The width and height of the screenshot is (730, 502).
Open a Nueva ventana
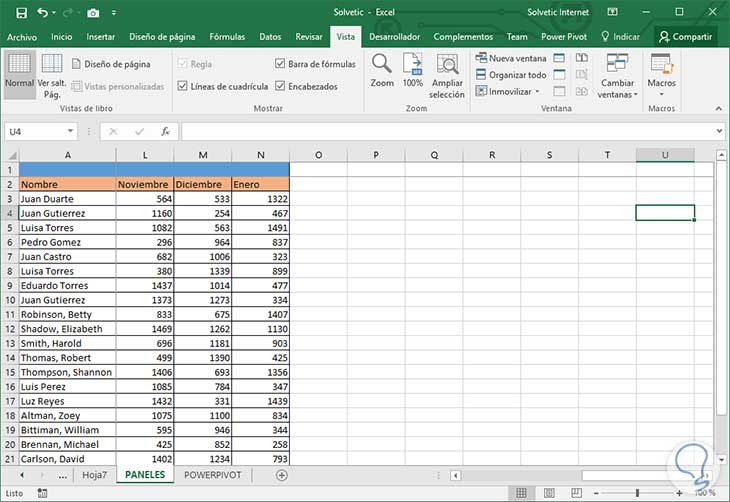click(511, 58)
